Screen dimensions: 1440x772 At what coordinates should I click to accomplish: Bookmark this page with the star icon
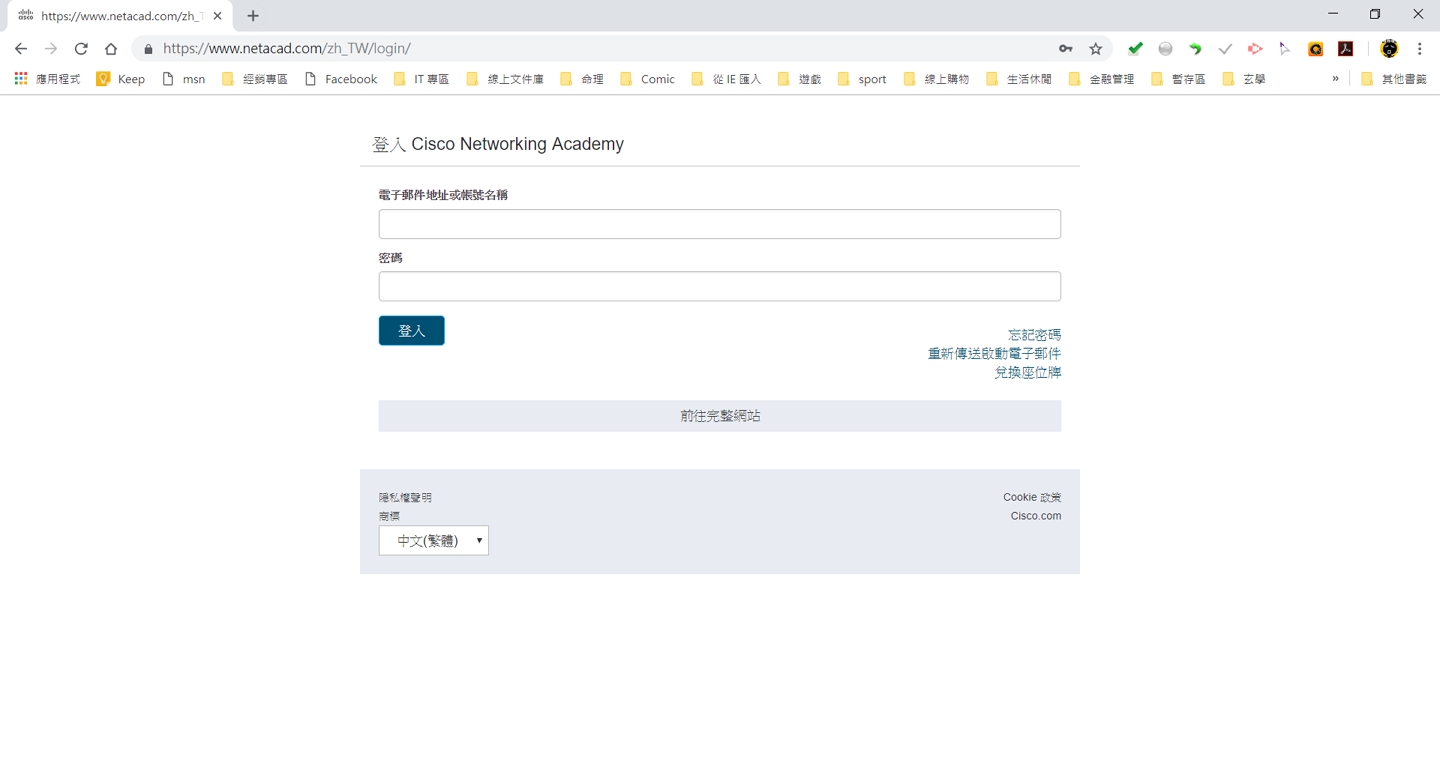pyautogui.click(x=1096, y=48)
